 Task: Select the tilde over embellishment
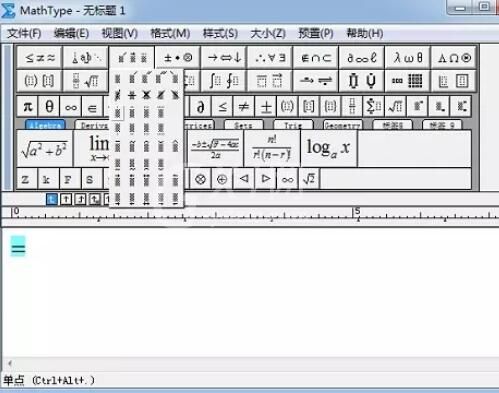click(132, 146)
